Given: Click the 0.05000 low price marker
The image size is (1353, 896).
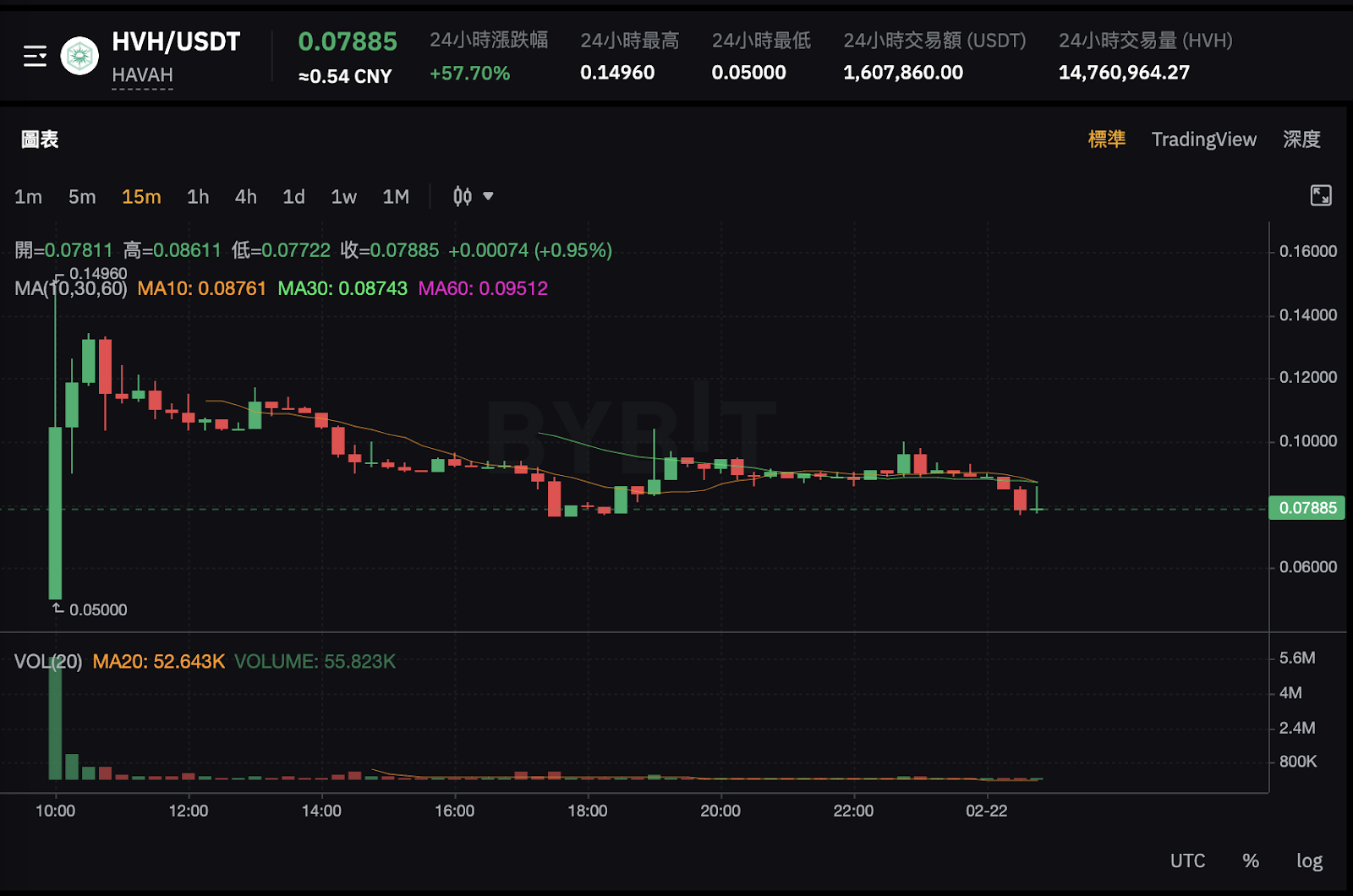Looking at the screenshot, I should click(x=98, y=609).
